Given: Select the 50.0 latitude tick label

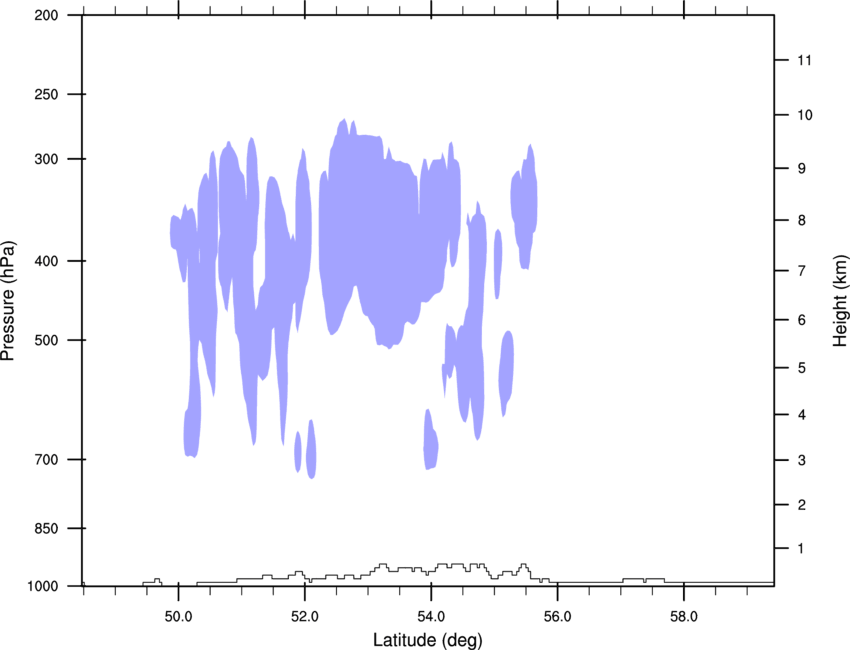Looking at the screenshot, I should 178,617.
